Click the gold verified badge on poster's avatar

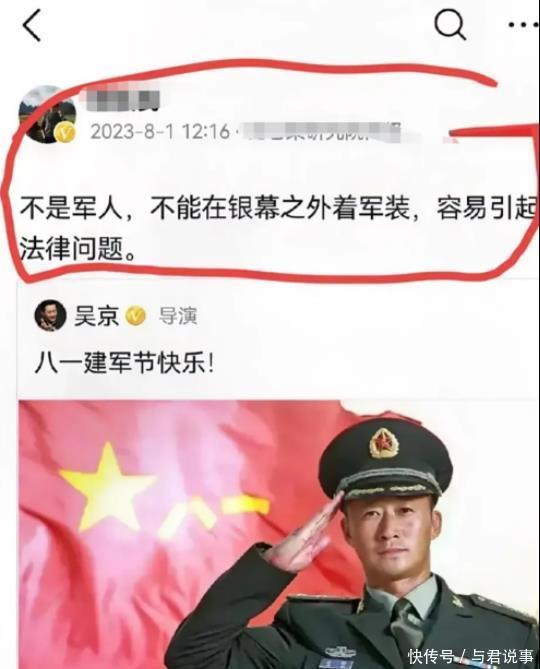click(x=65, y=133)
